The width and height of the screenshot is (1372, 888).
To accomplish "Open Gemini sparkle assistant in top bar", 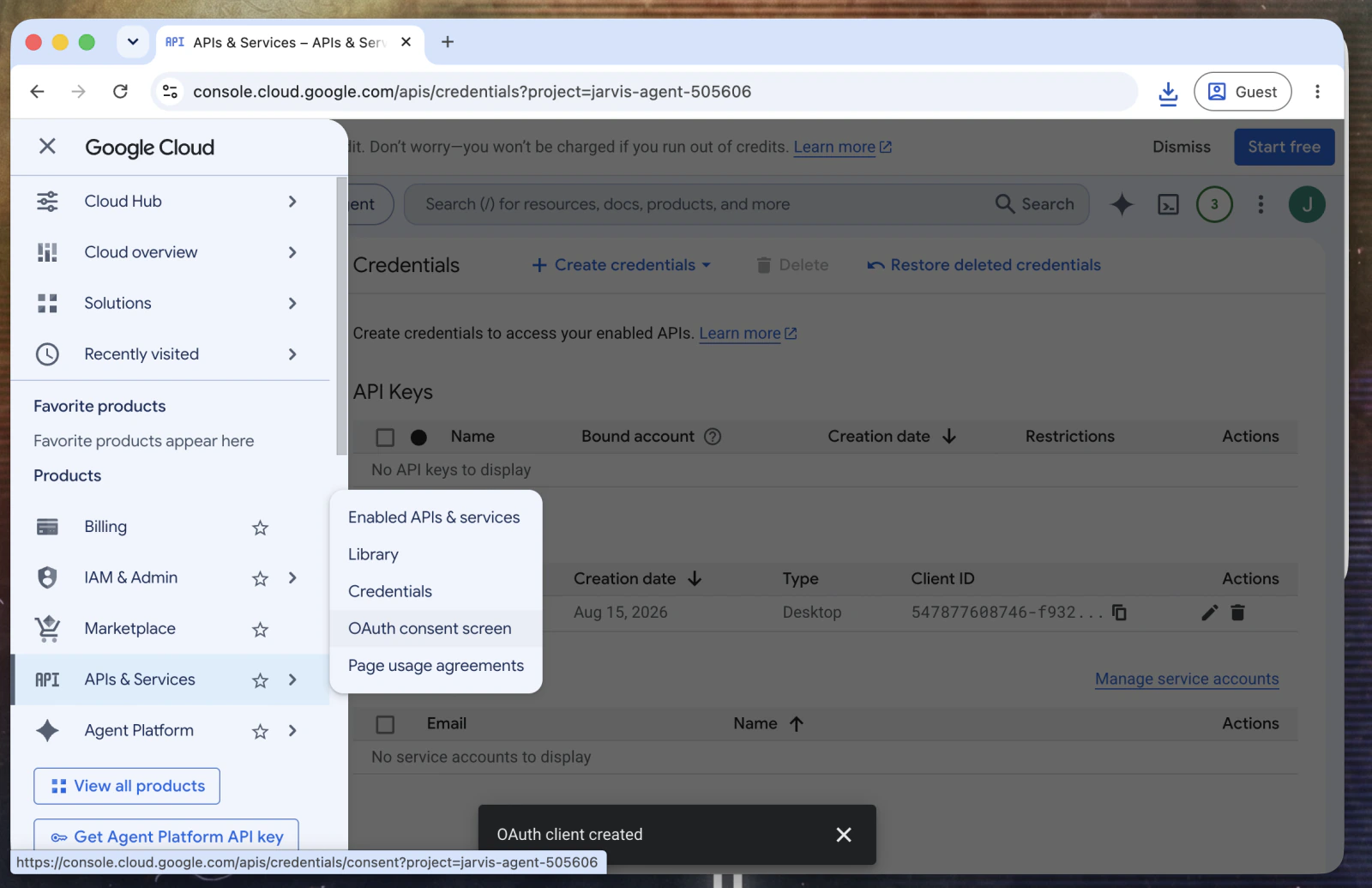I will click(1122, 204).
